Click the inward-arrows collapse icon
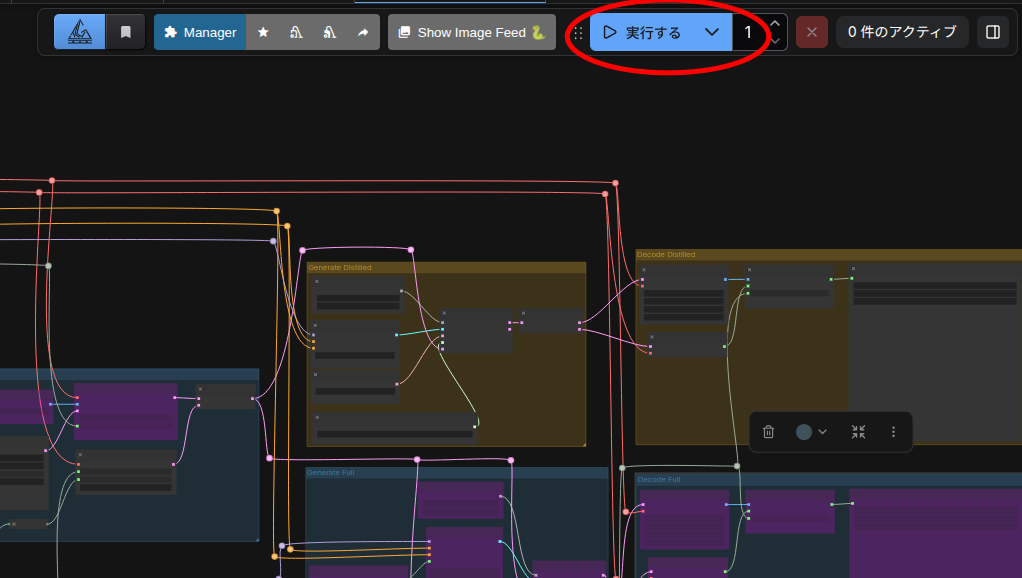 (858, 432)
